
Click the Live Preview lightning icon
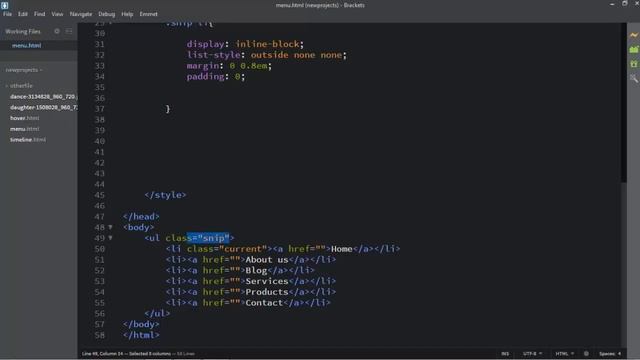tap(633, 35)
